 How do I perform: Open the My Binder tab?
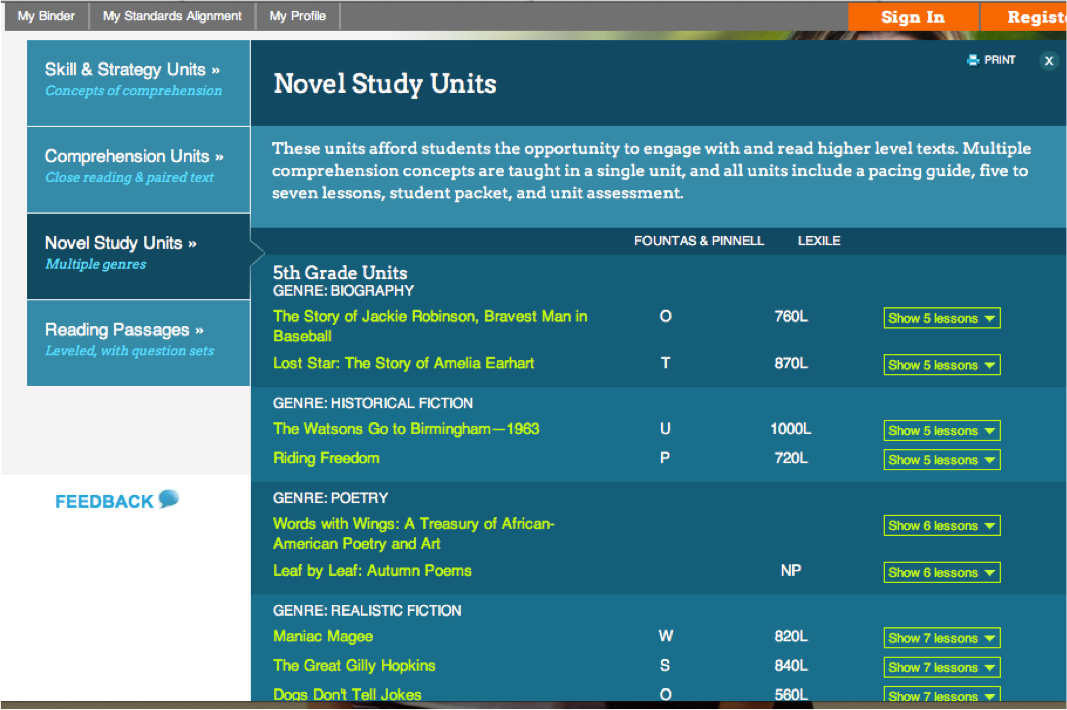(x=46, y=16)
